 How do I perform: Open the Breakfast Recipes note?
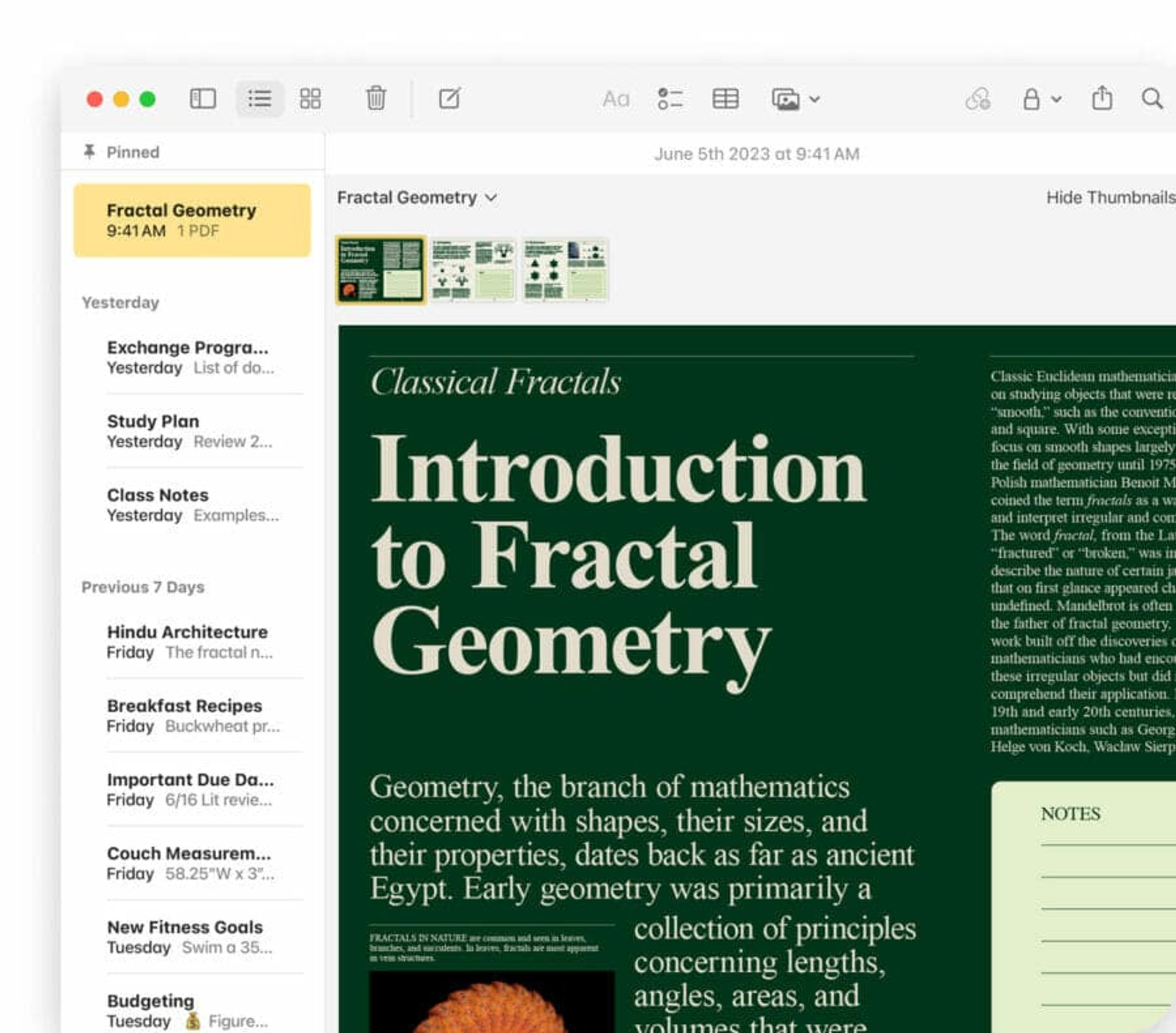tap(192, 715)
